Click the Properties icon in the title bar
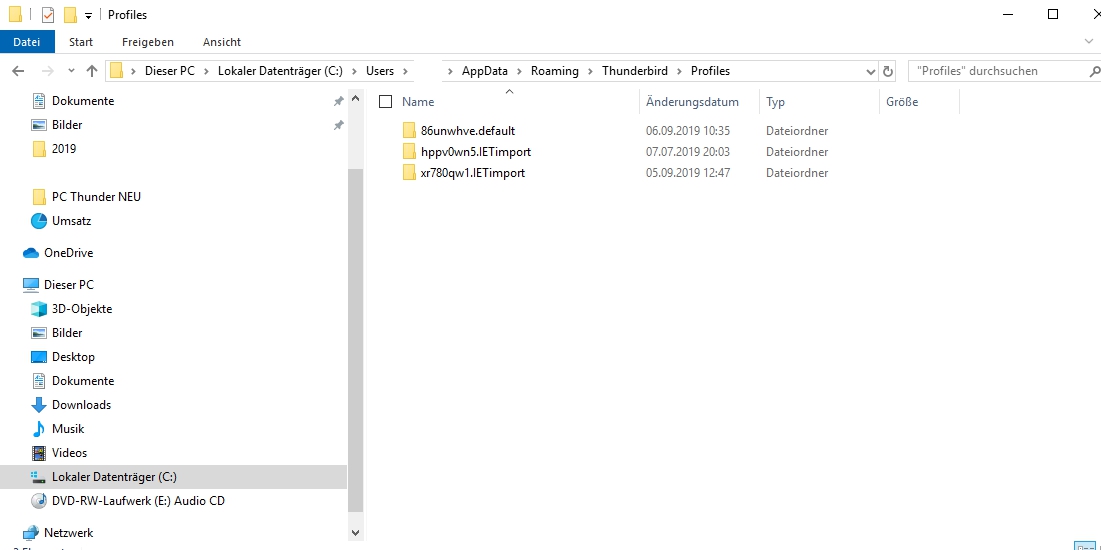The image size is (1101, 550). [48, 15]
